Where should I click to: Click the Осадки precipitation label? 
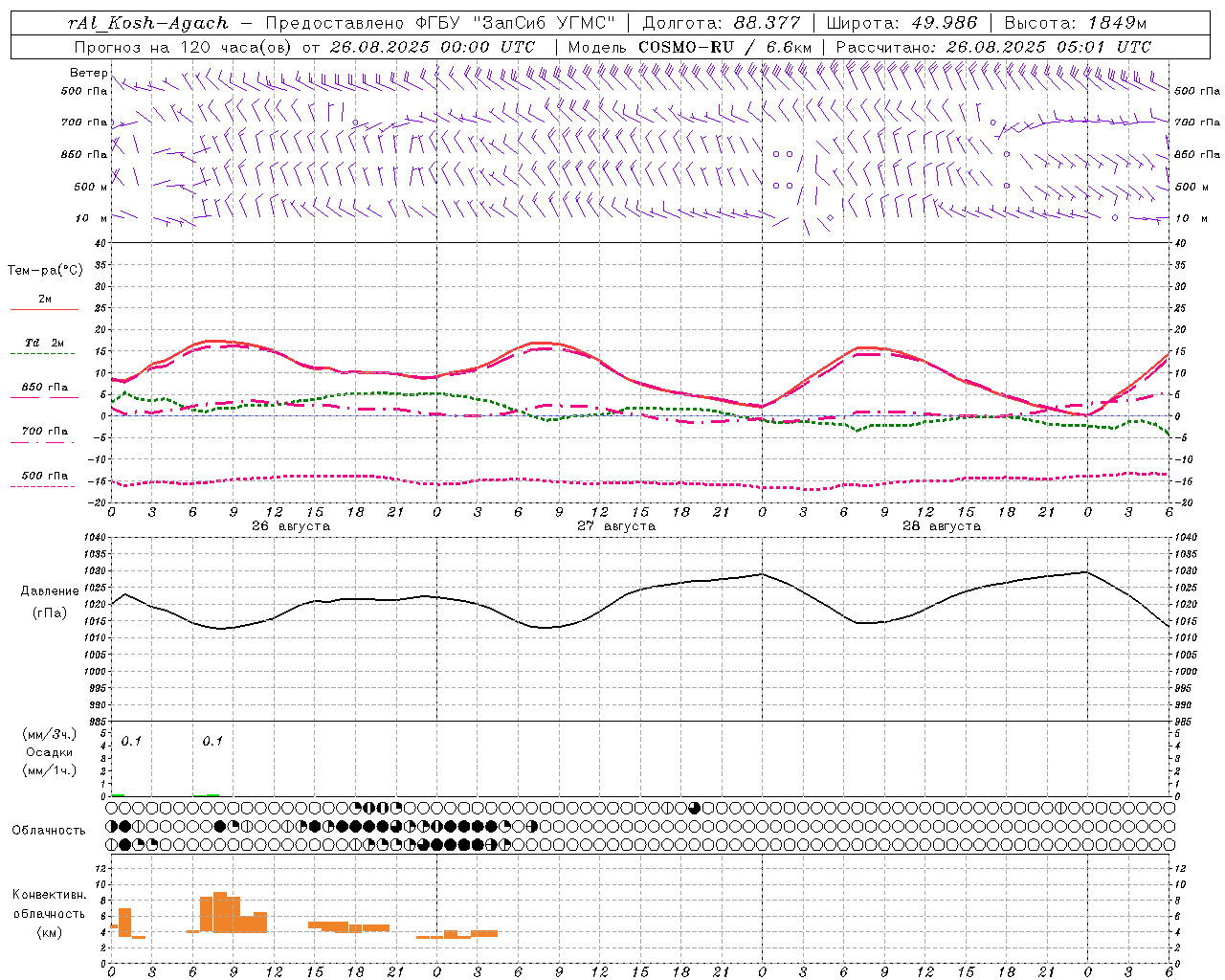[x=50, y=752]
